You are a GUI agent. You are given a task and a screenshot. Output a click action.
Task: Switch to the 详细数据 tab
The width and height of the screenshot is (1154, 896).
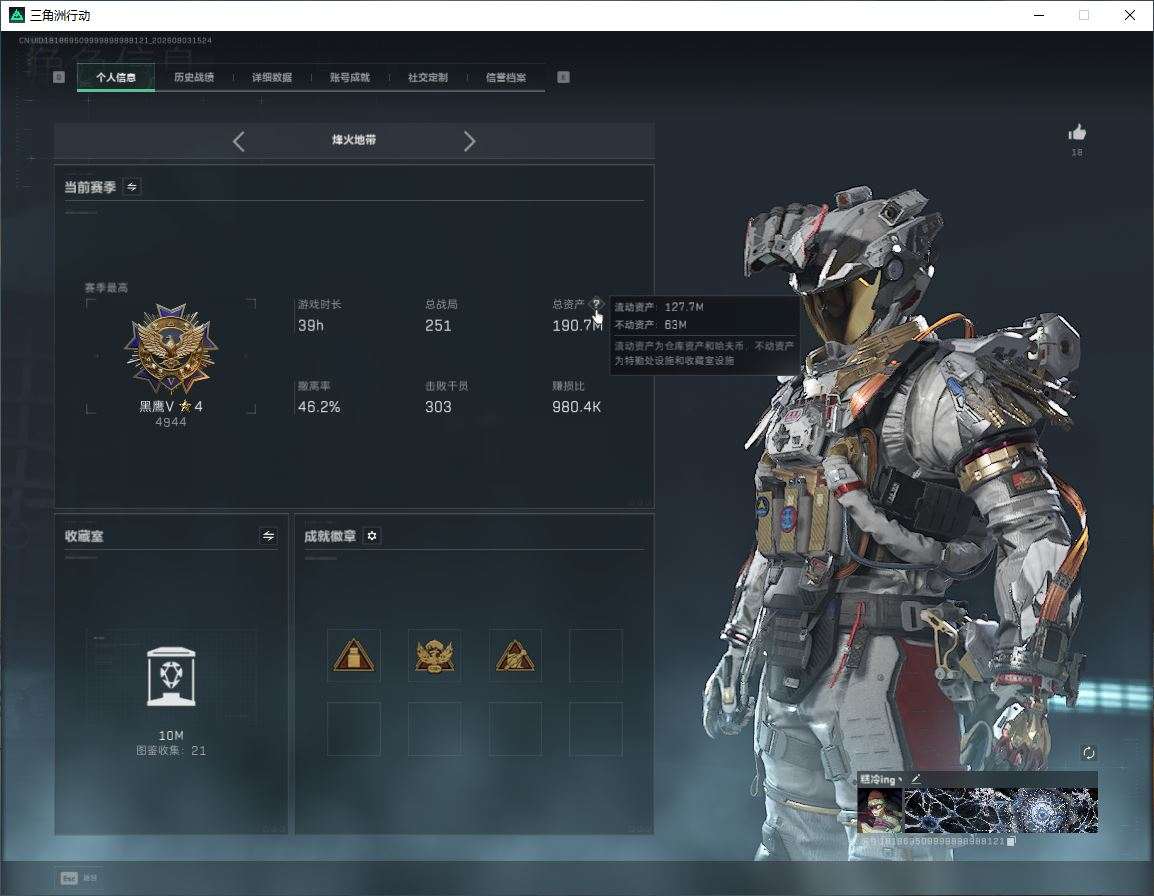(272, 77)
